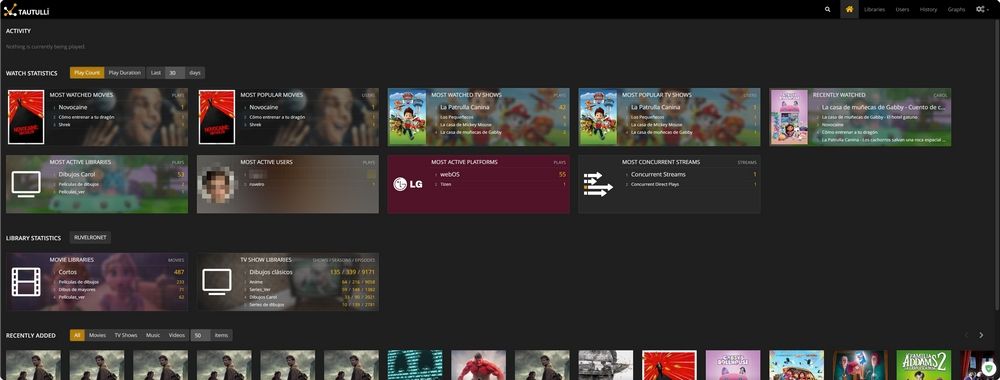Click the film strip icon in Movie Libraries
Image resolution: width=1000 pixels, height=380 pixels.
pyautogui.click(x=26, y=282)
